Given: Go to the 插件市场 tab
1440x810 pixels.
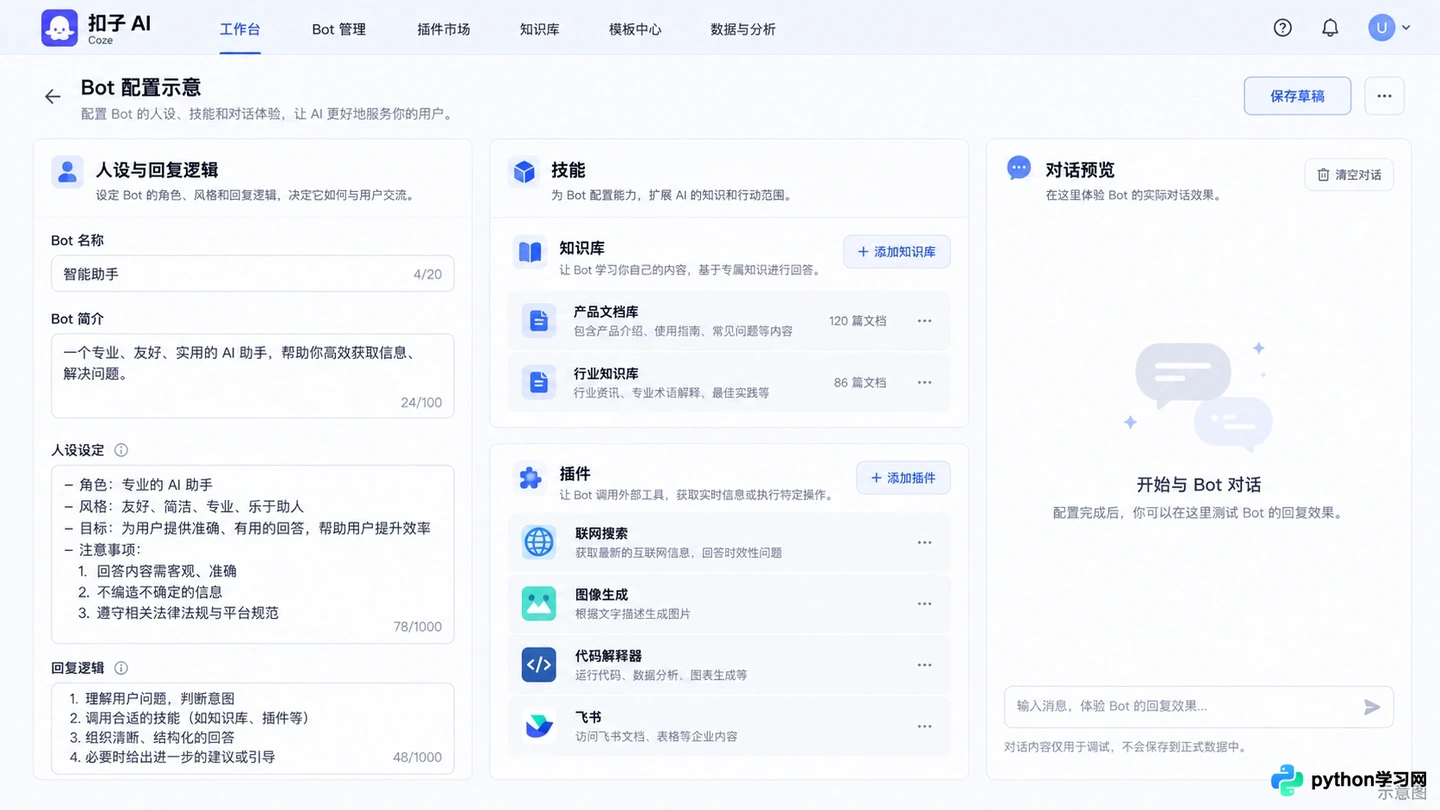Looking at the screenshot, I should [x=444, y=29].
